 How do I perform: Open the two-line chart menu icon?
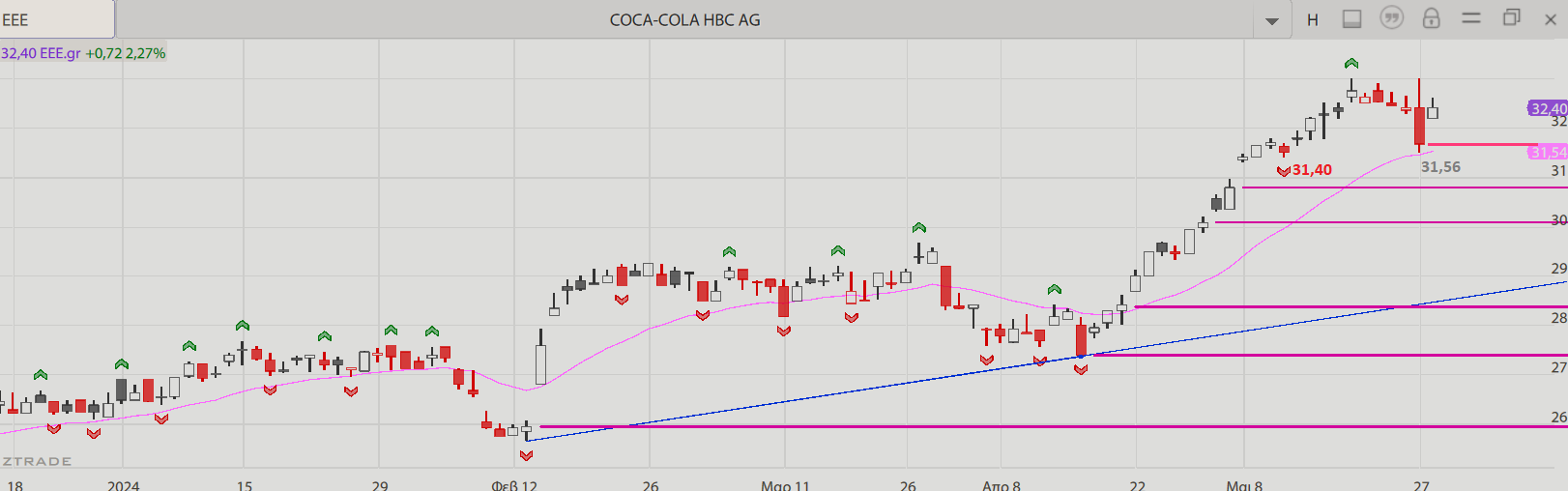pyautogui.click(x=1471, y=17)
